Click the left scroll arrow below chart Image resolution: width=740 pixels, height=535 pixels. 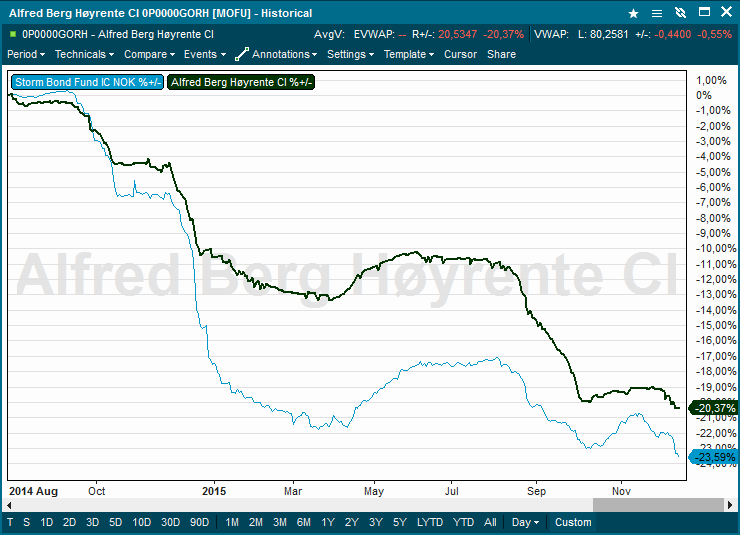coord(9,505)
